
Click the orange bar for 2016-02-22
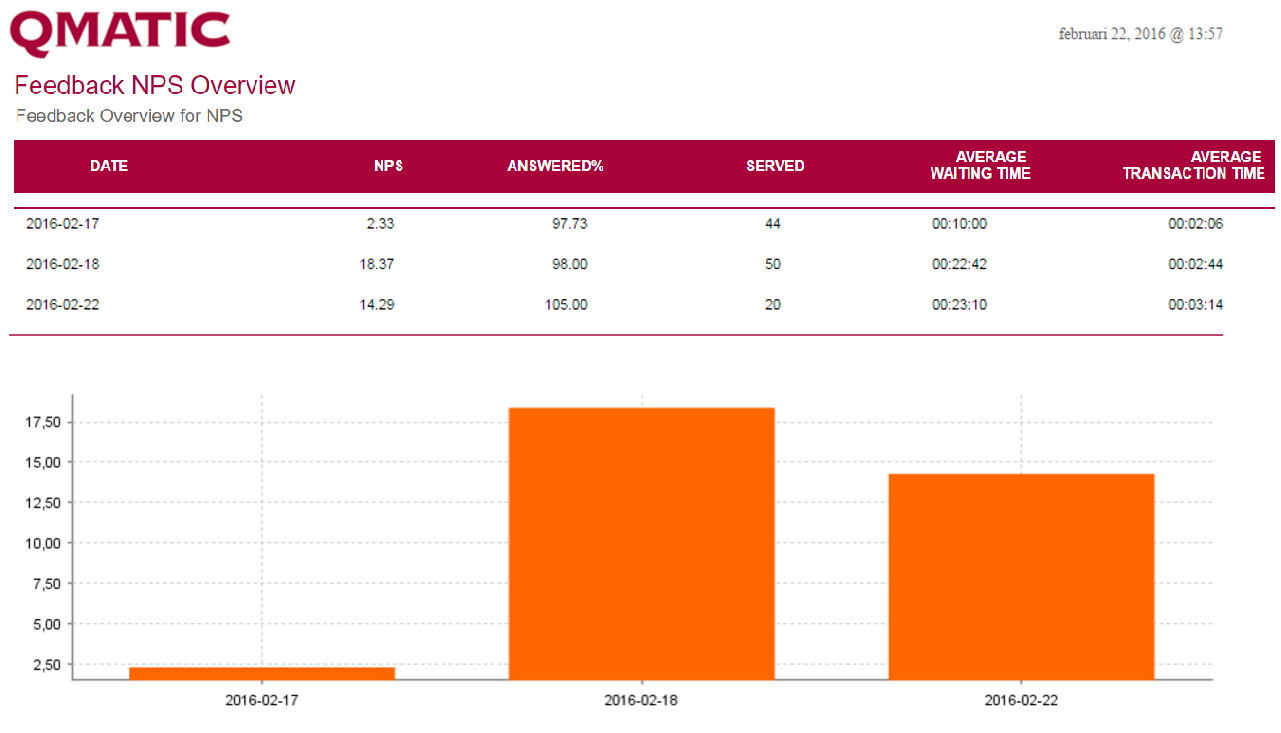[1021, 576]
